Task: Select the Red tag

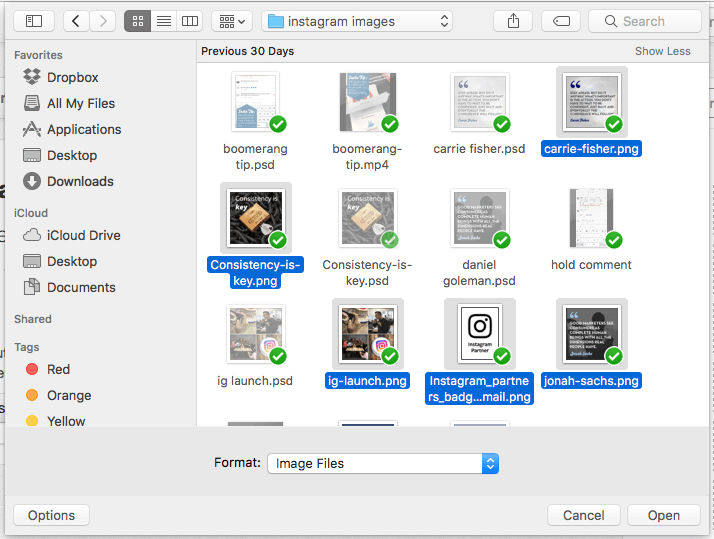Action: [x=58, y=369]
